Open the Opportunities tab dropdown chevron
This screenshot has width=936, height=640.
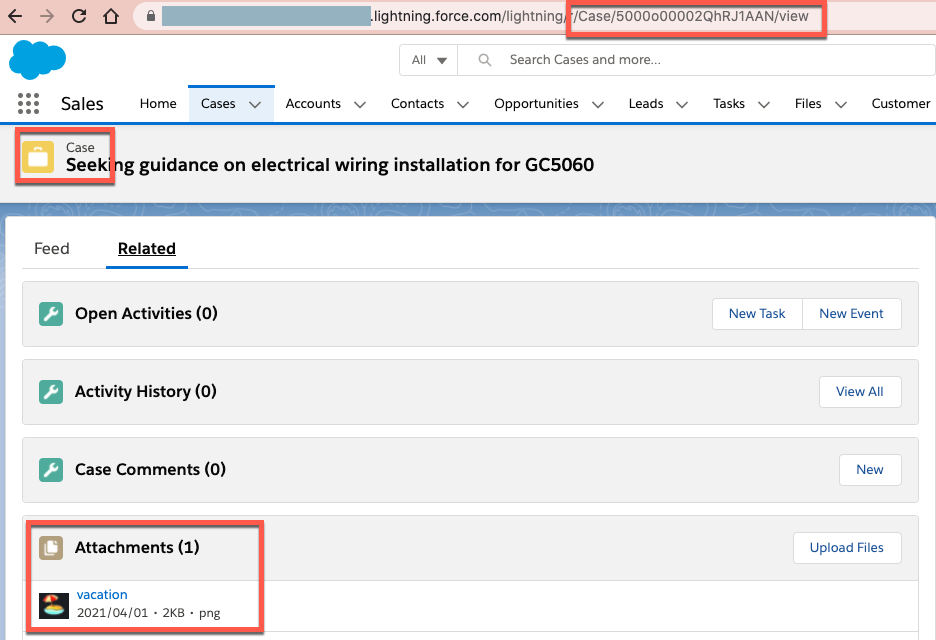pos(598,104)
